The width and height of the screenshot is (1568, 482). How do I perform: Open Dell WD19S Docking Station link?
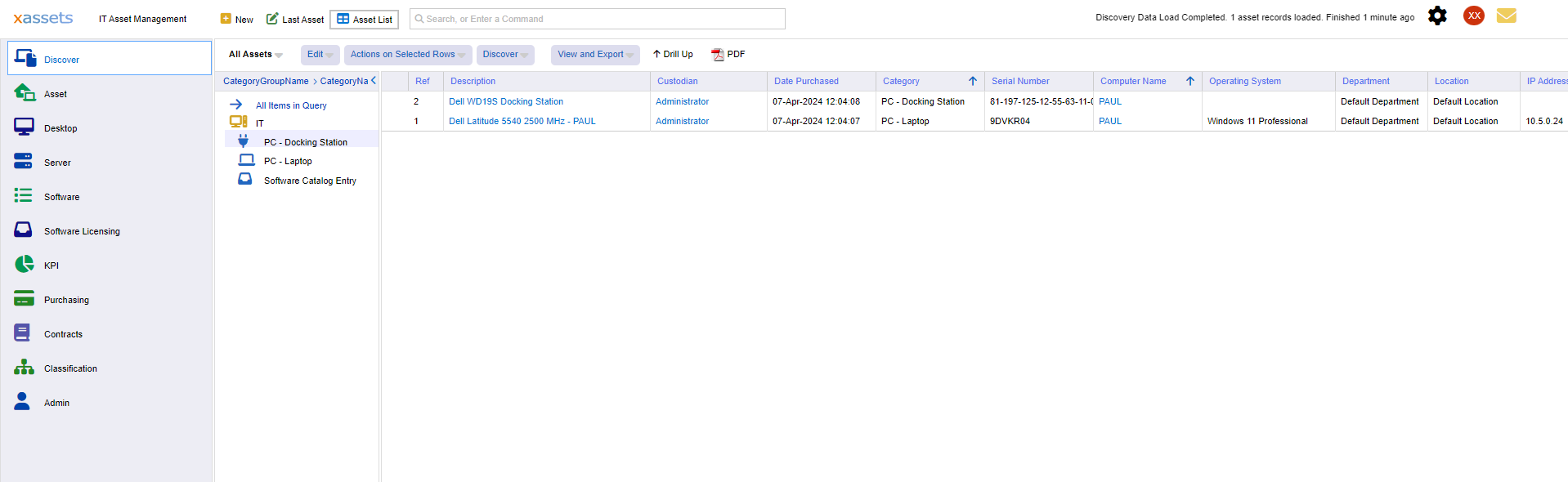(505, 102)
